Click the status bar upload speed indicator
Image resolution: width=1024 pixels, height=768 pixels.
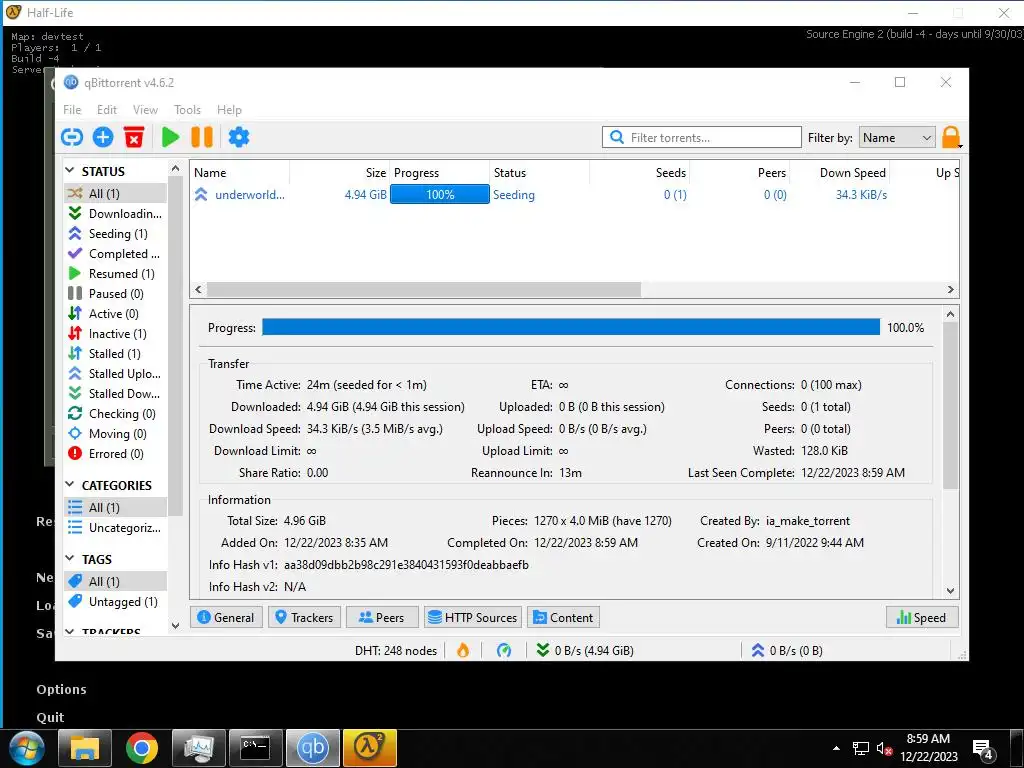[787, 650]
